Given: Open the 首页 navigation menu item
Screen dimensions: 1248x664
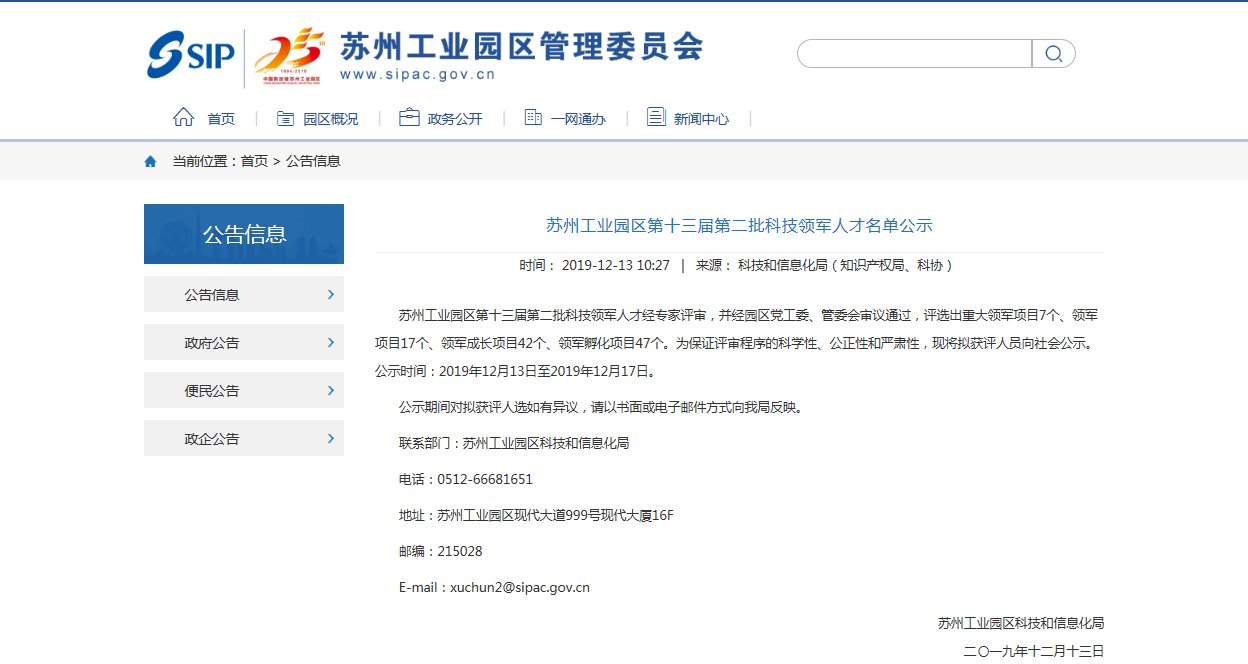Looking at the screenshot, I should point(221,117).
